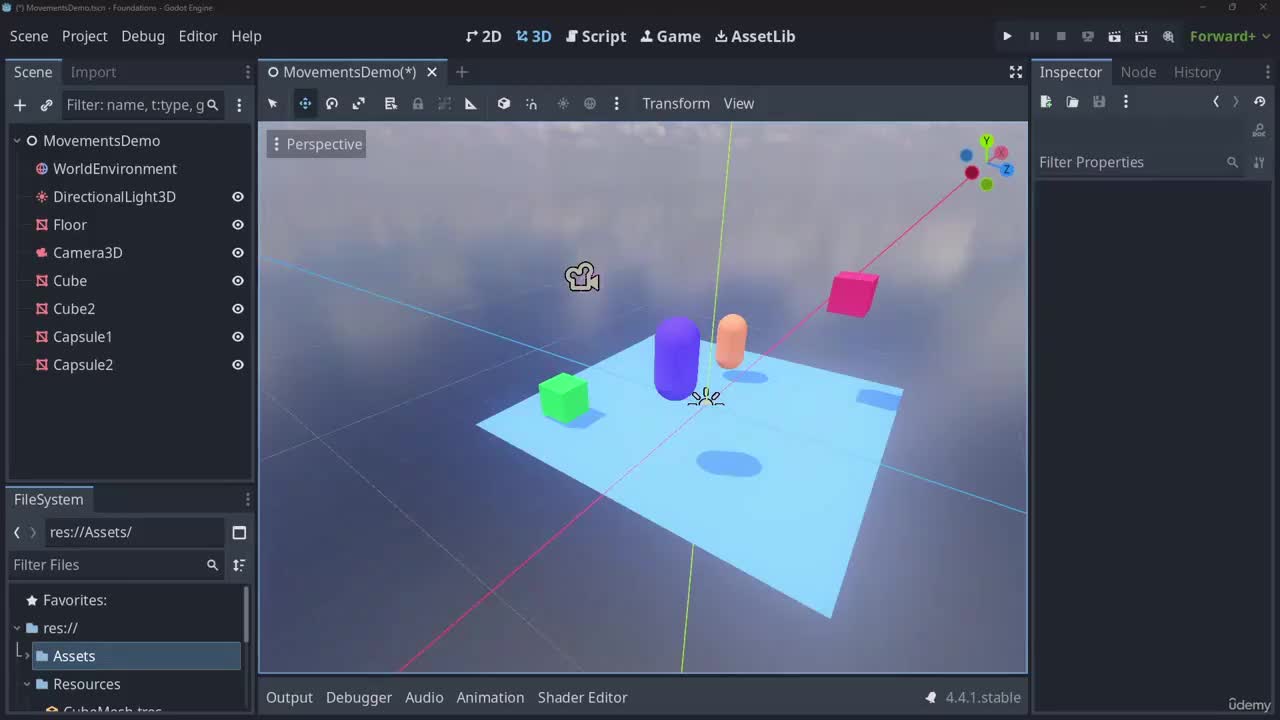Click the instantiate child scene link icon

coord(46,105)
